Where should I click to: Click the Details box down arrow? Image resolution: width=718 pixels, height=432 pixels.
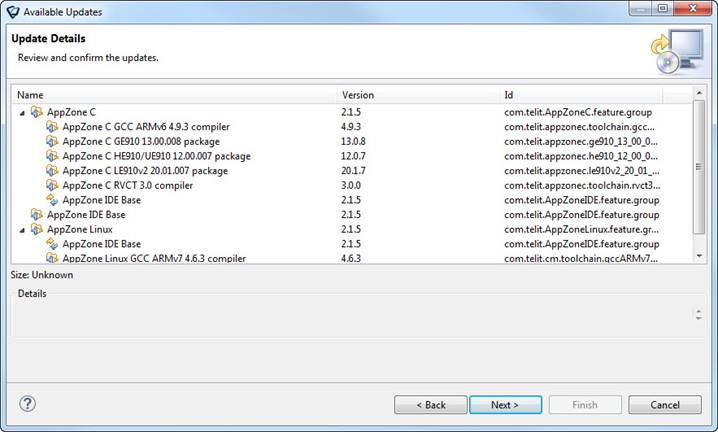pyautogui.click(x=698, y=318)
